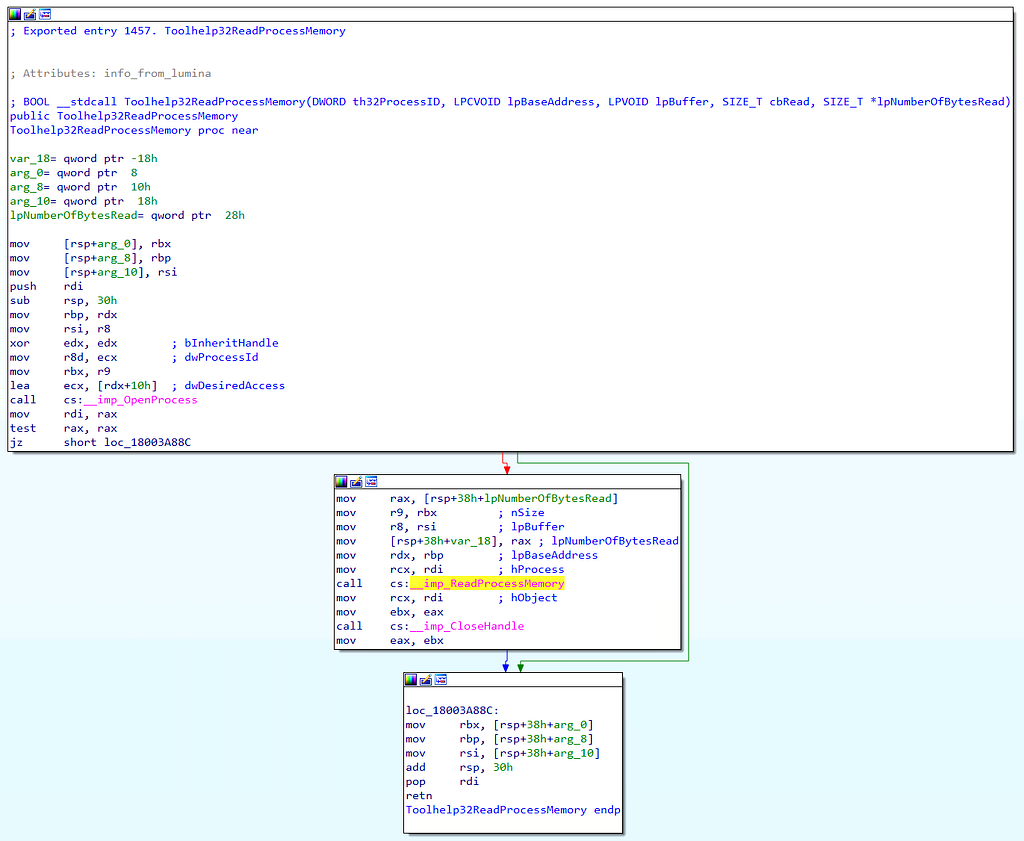Viewport: 1024px width, 841px height.
Task: Click 'Toolhelp32ReadProcessMemory proc near' line
Action: coord(134,130)
